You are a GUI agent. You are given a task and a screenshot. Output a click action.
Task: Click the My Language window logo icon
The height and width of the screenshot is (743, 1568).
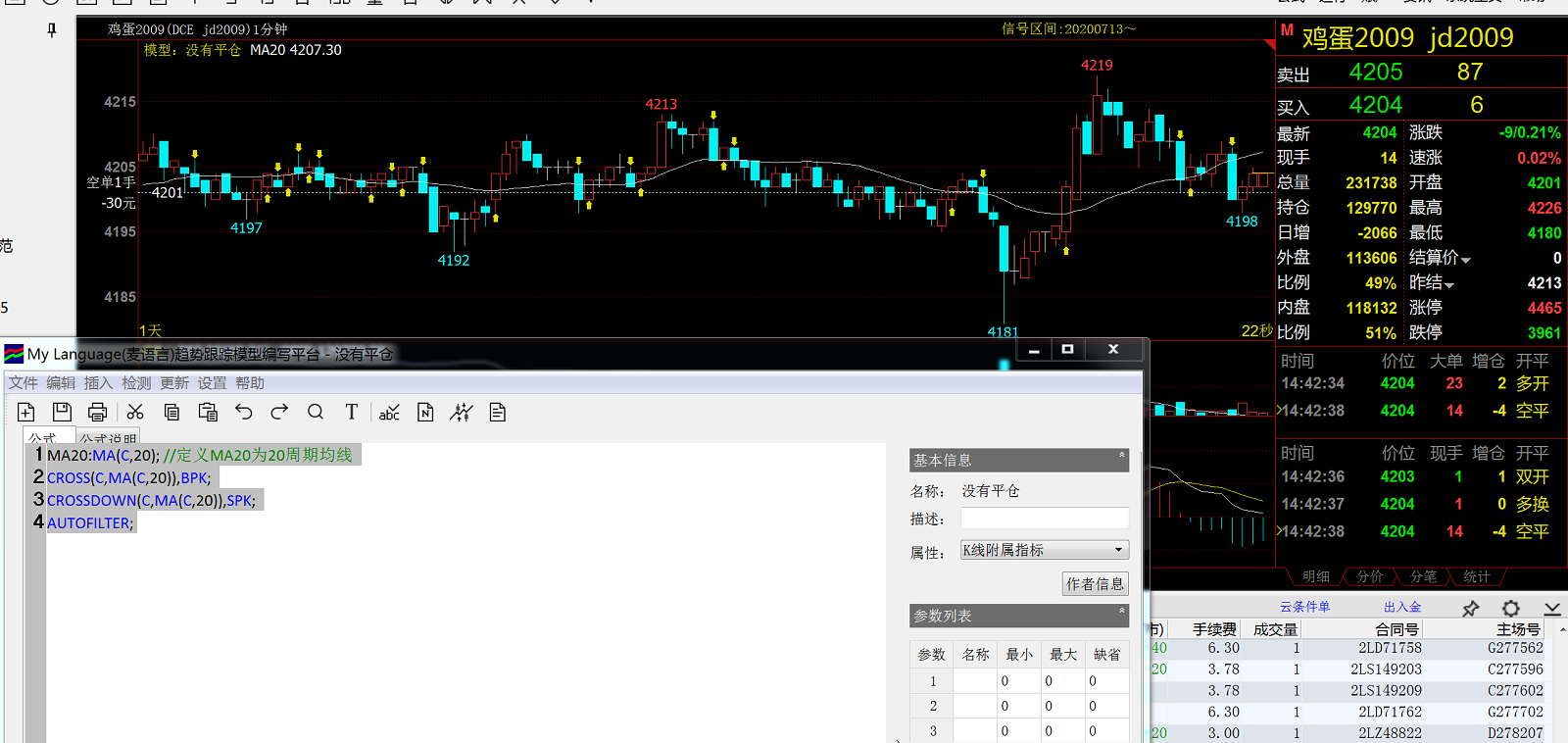pos(14,354)
